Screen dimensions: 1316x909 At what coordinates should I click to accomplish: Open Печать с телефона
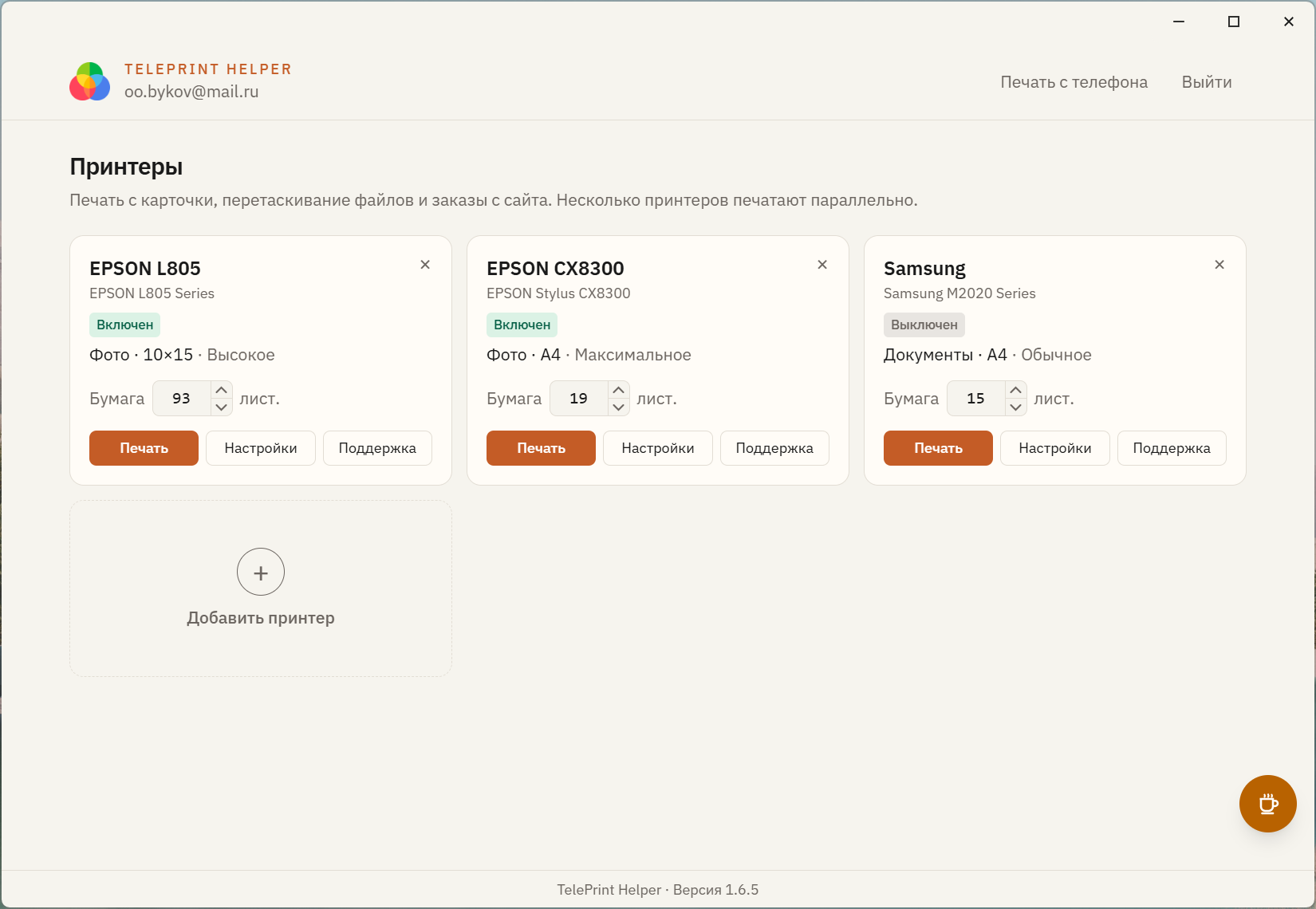[1074, 82]
